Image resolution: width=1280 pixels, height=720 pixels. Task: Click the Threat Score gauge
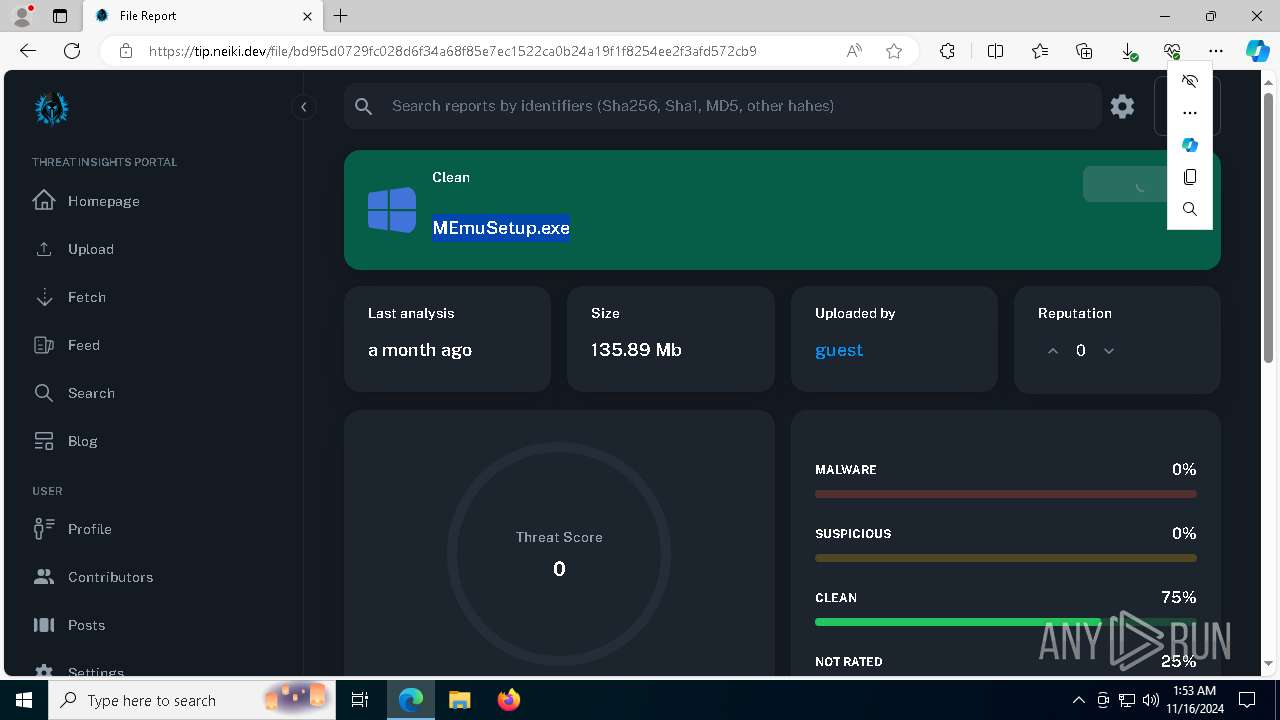(559, 554)
